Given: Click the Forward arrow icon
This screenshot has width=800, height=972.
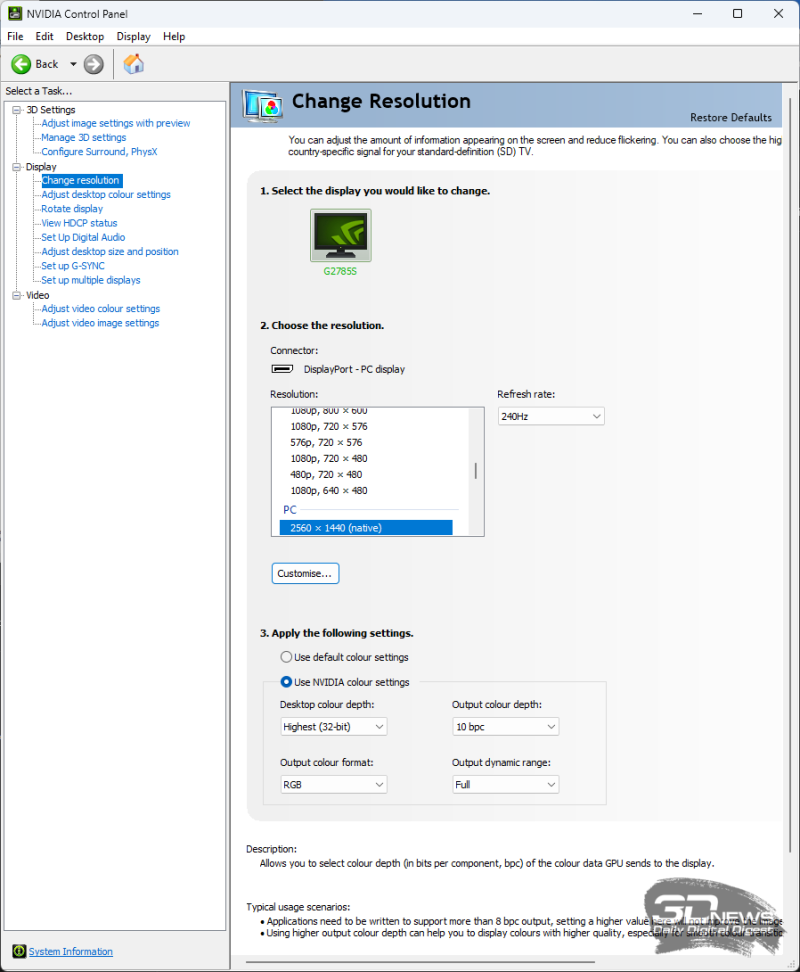Looking at the screenshot, I should point(94,64).
